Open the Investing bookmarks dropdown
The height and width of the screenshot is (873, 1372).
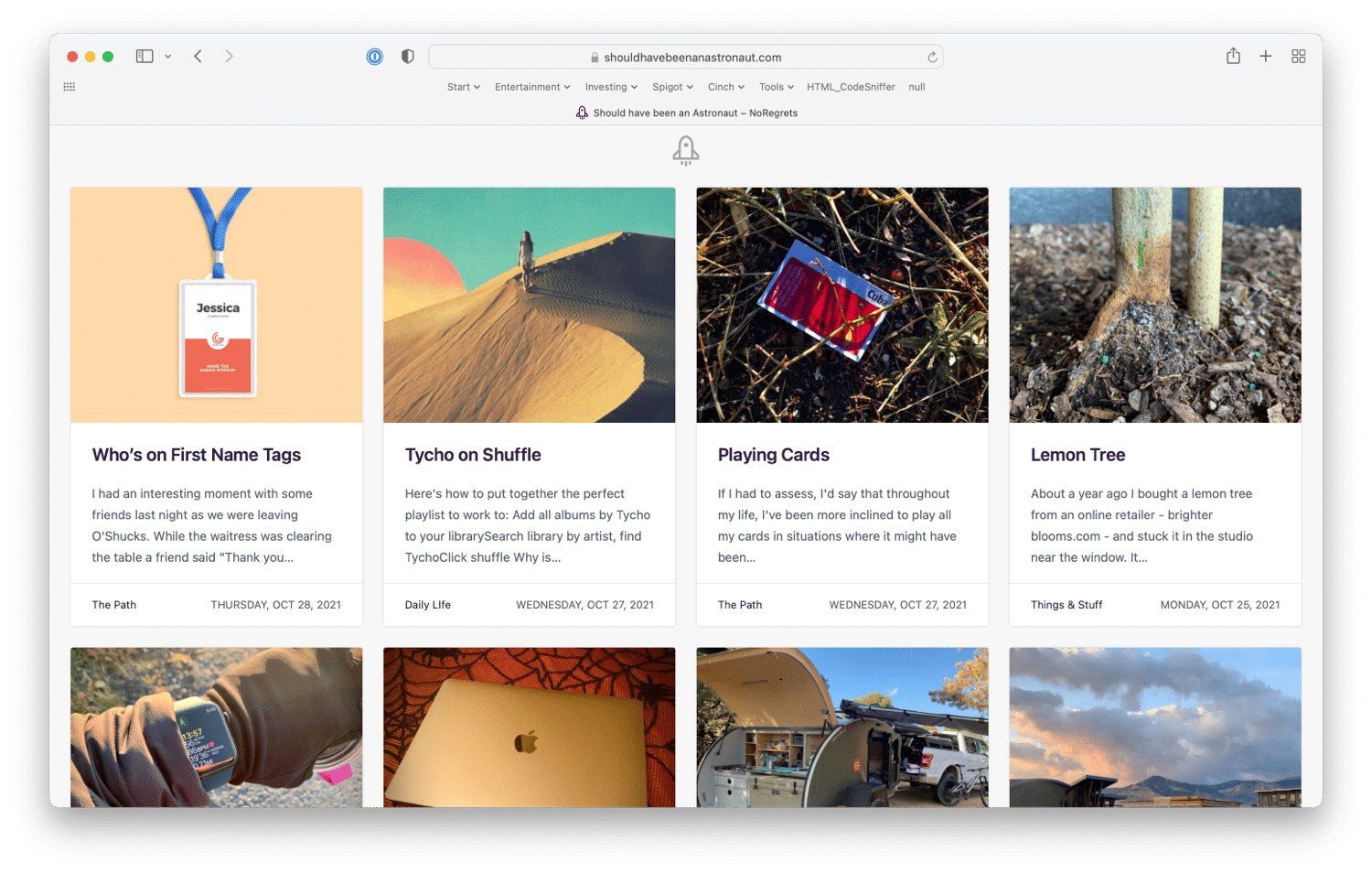(611, 87)
